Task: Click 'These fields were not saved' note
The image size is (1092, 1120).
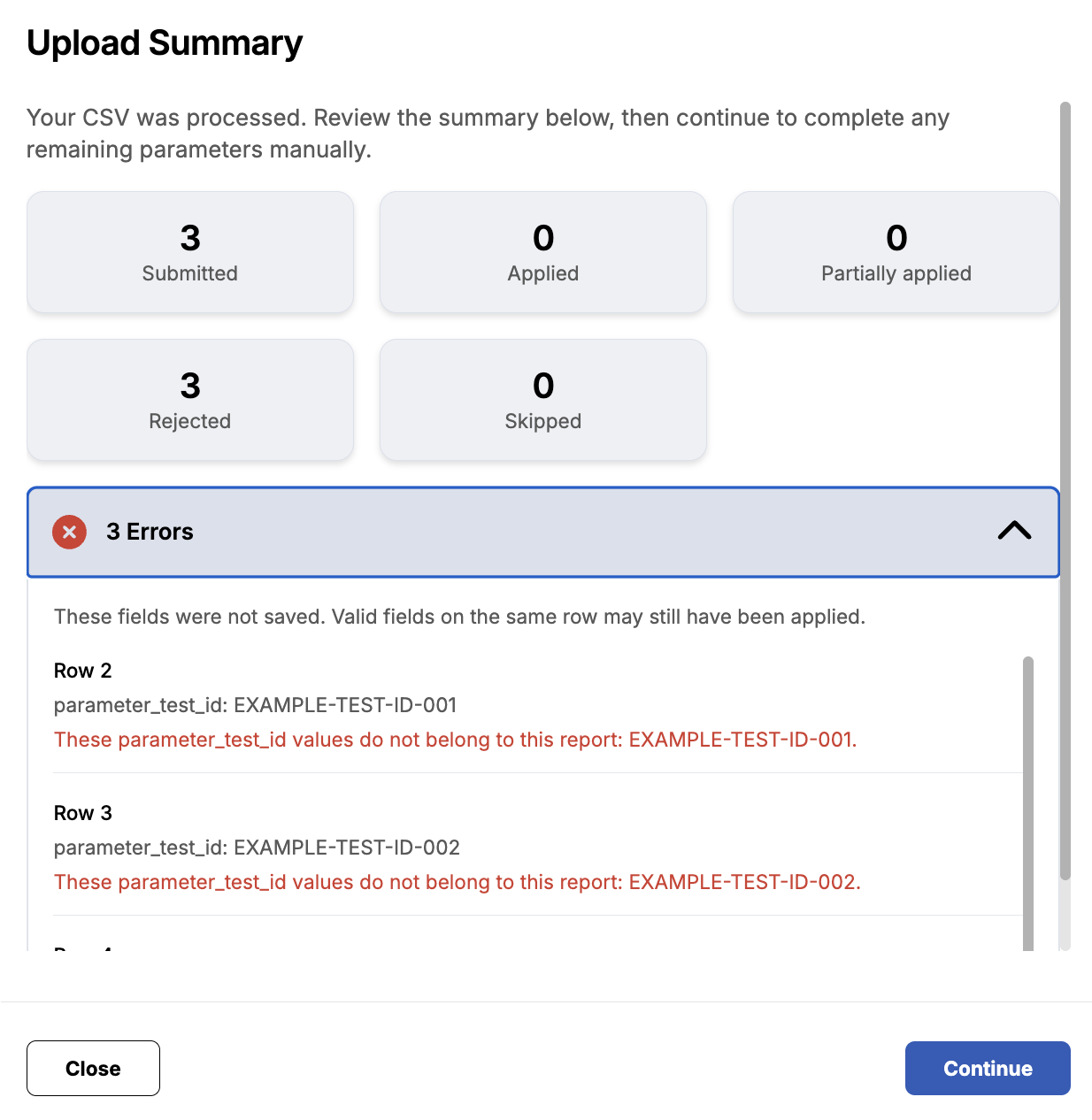Action: pos(460,617)
